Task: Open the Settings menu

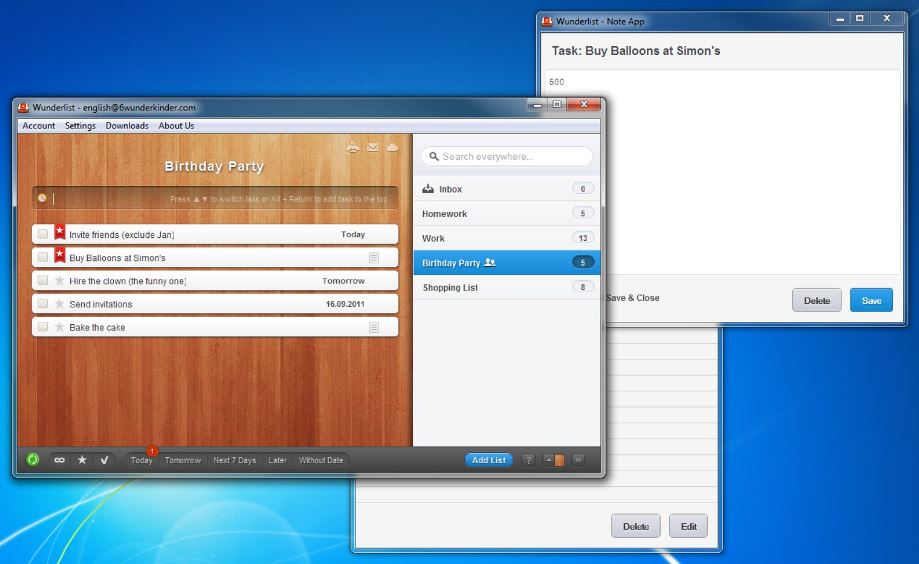Action: pyautogui.click(x=80, y=125)
